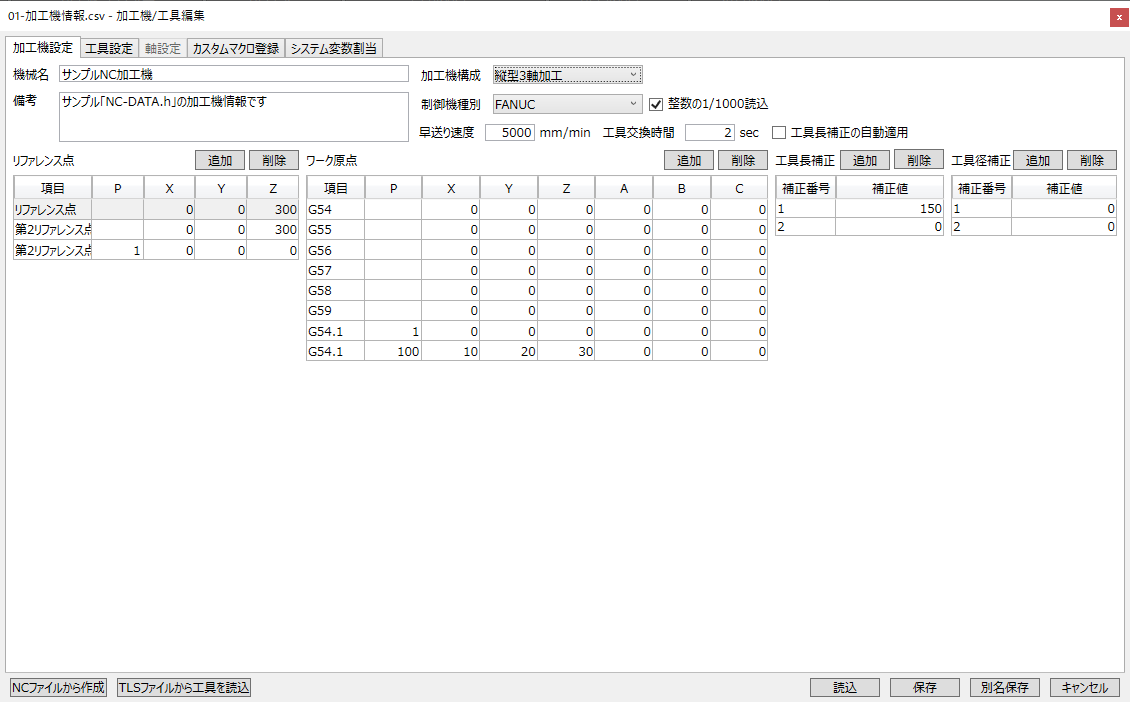Click TLSファイルから工具を読込 button

pos(184,687)
